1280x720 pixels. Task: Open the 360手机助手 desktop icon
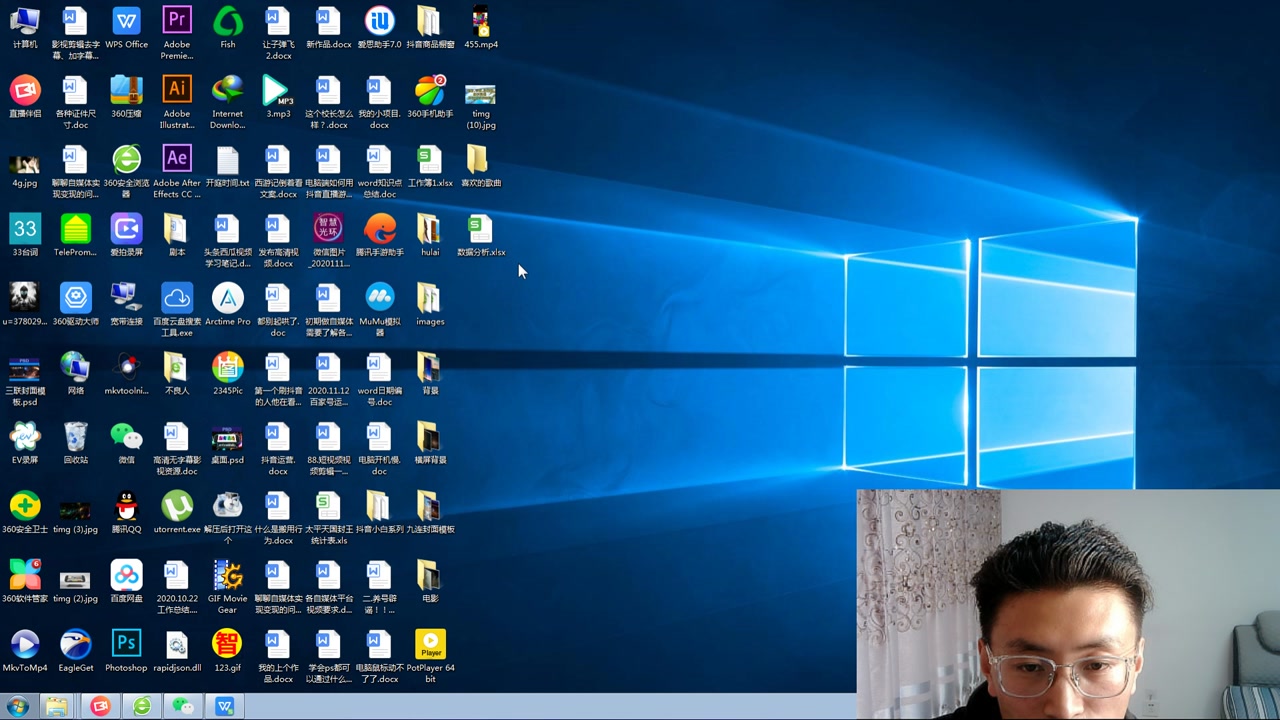430,97
